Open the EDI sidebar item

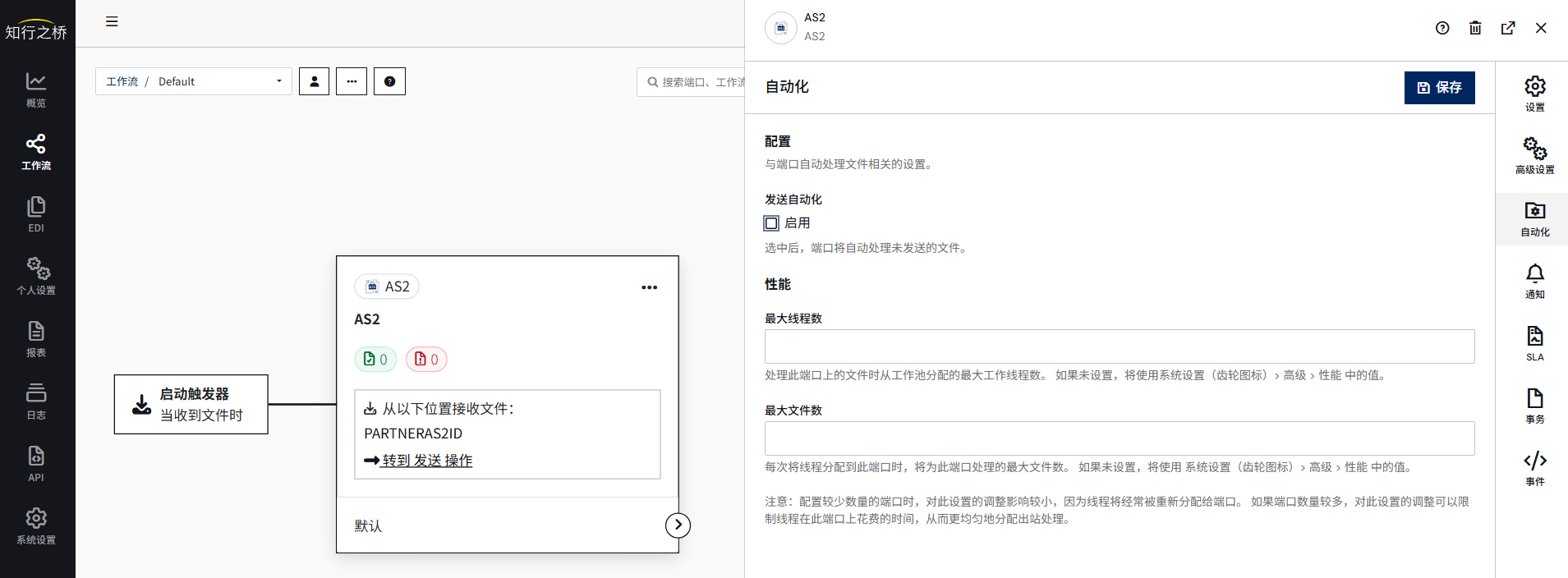coord(36,215)
